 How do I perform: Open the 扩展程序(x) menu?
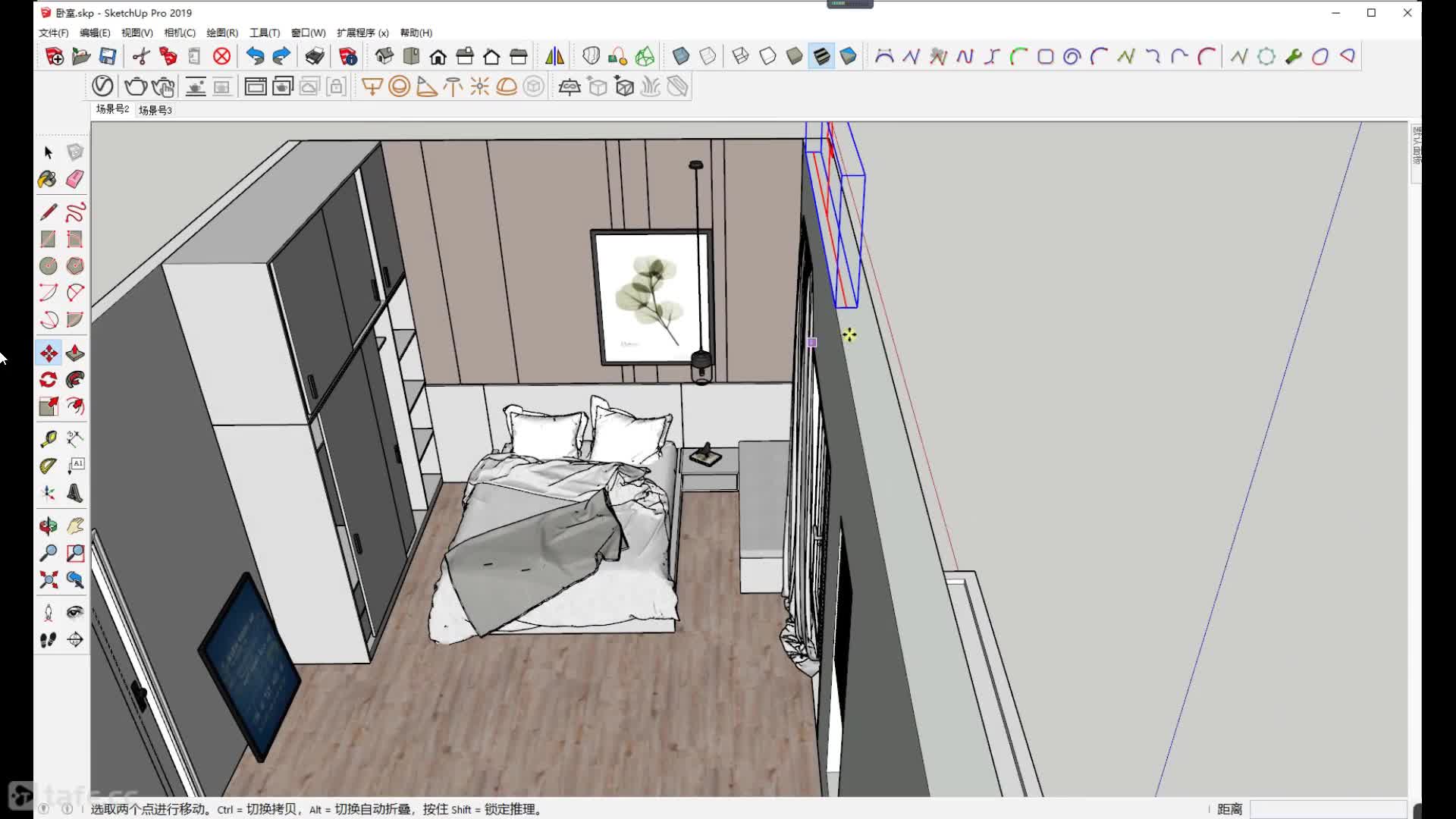362,33
